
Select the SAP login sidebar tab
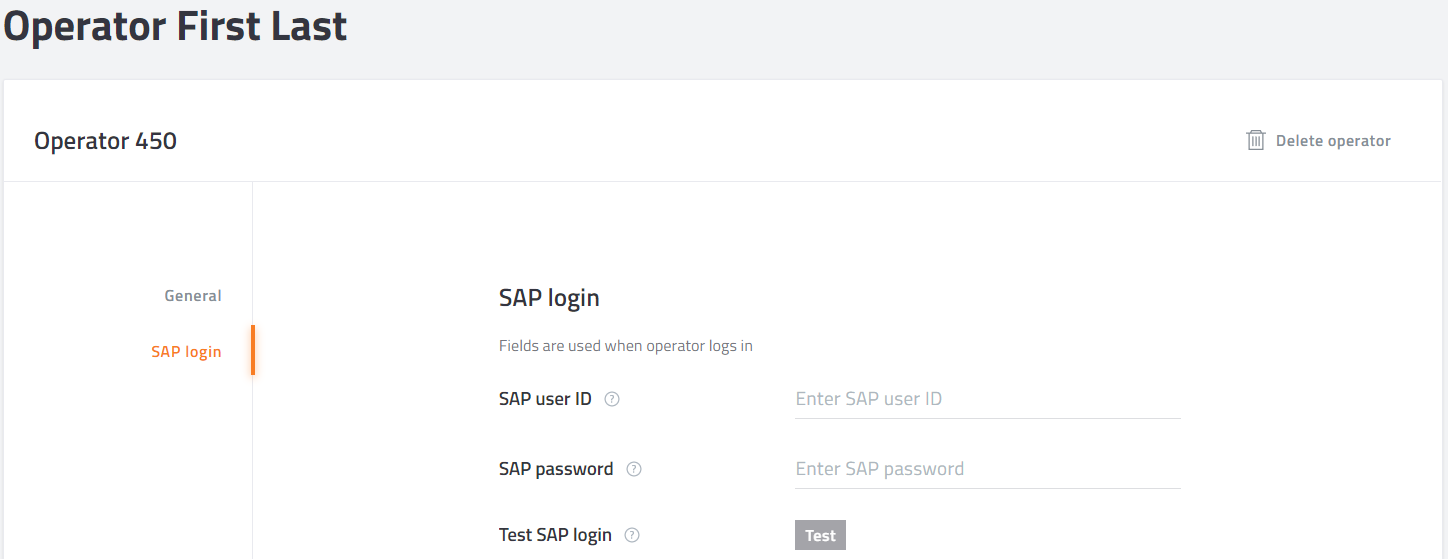[186, 352]
